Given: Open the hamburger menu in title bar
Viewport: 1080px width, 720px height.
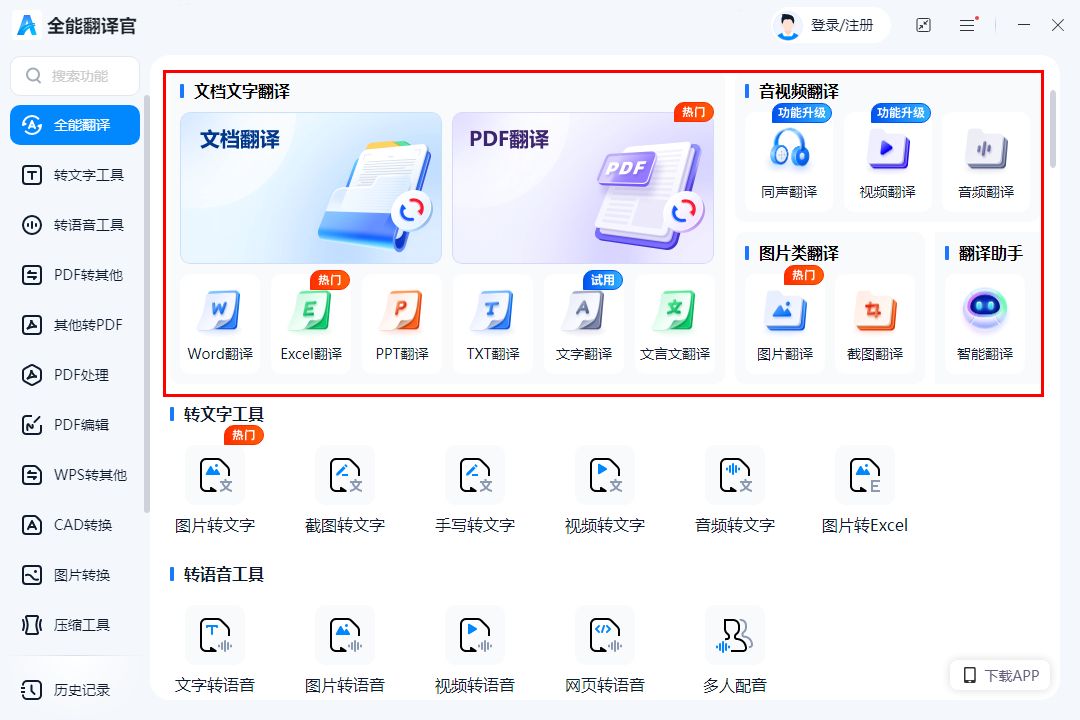Looking at the screenshot, I should click(x=968, y=25).
